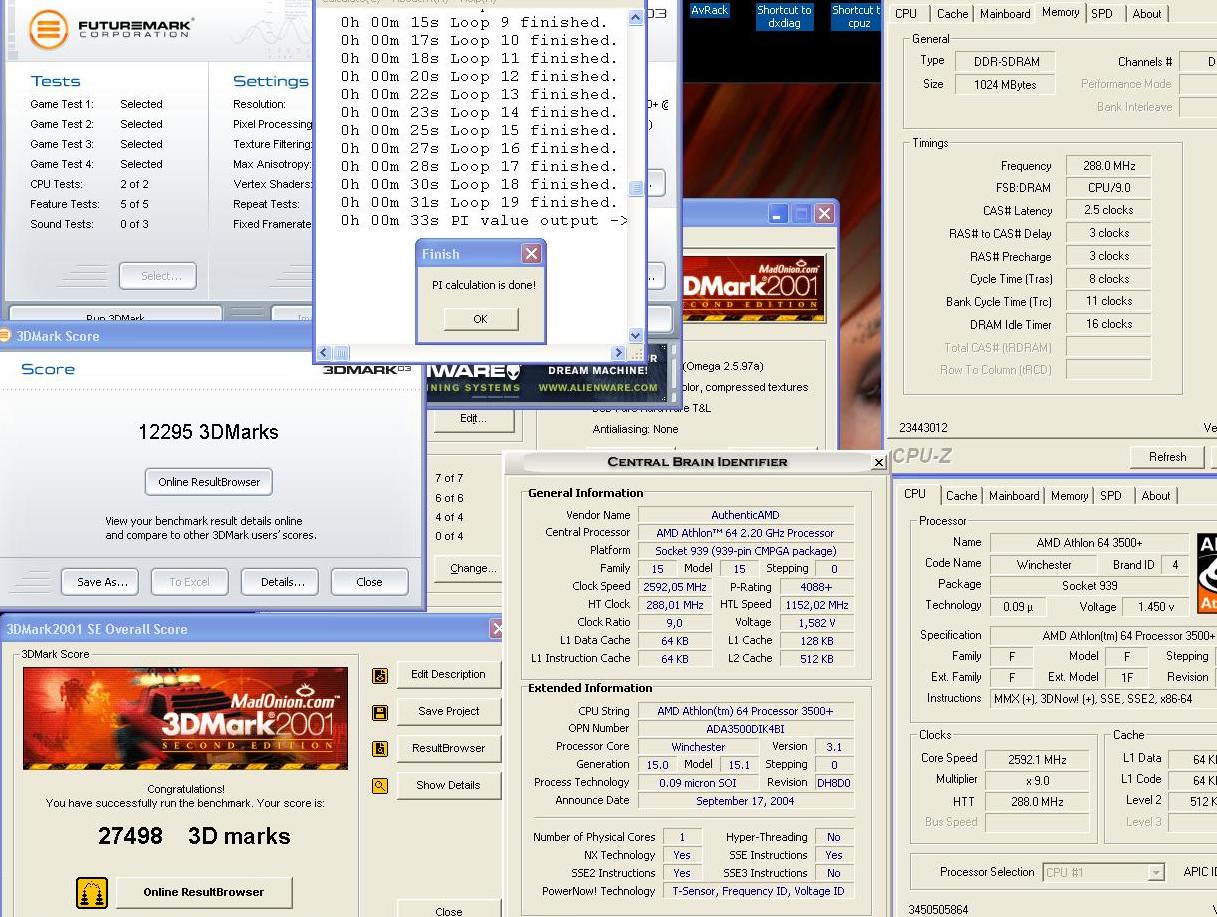Click the Frequency 288.0 MHz field
This screenshot has height=917, width=1217.
(1108, 166)
